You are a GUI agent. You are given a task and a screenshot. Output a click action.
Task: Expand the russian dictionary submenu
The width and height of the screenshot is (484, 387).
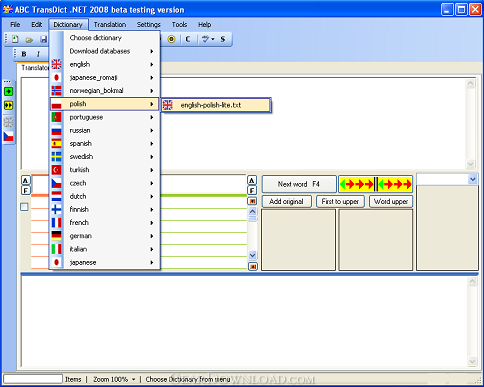pyautogui.click(x=105, y=130)
